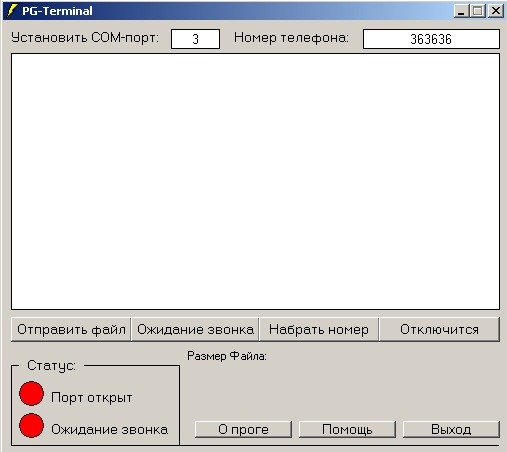Image resolution: width=507 pixels, height=452 pixels.
Task: Click the Номер телефона label
Action: coord(291,38)
